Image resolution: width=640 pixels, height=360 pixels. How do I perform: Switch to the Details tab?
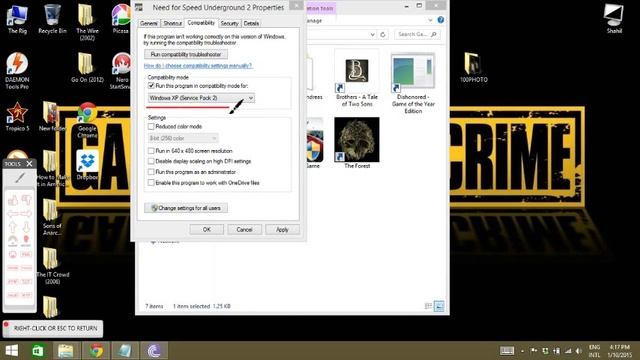pyautogui.click(x=251, y=23)
